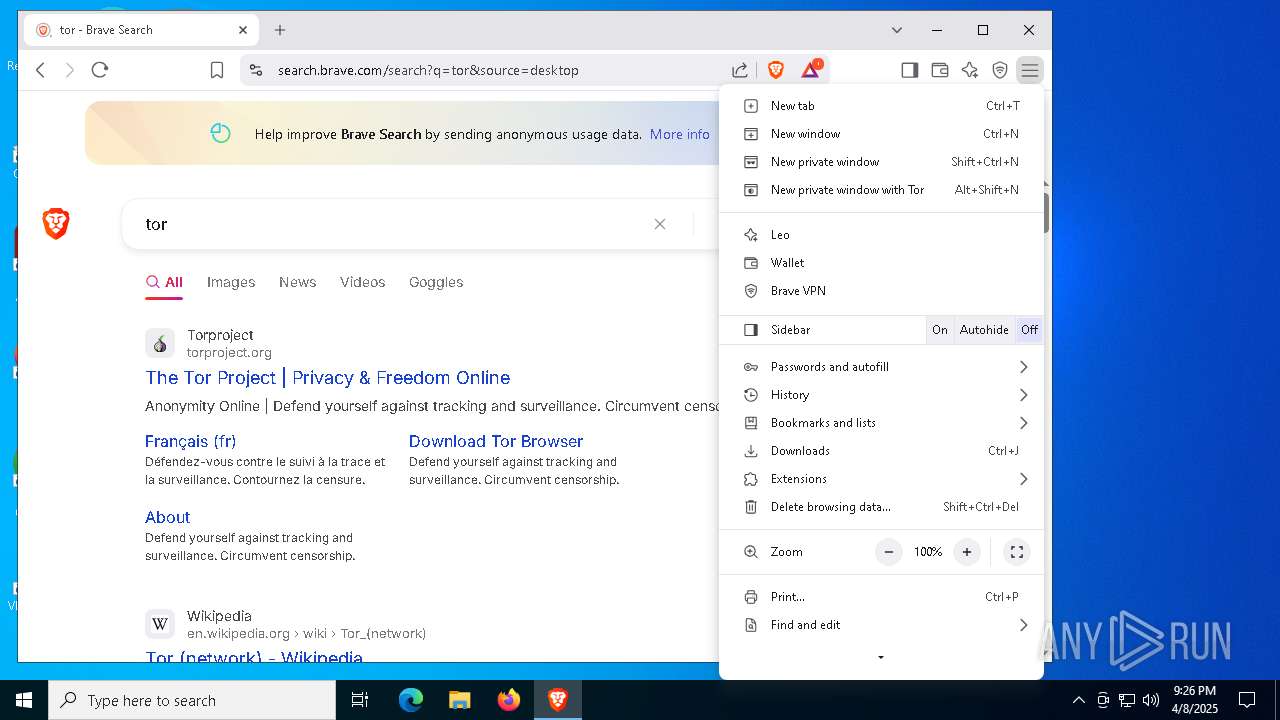Click the share page icon
Image resolution: width=1280 pixels, height=720 pixels.
point(740,70)
